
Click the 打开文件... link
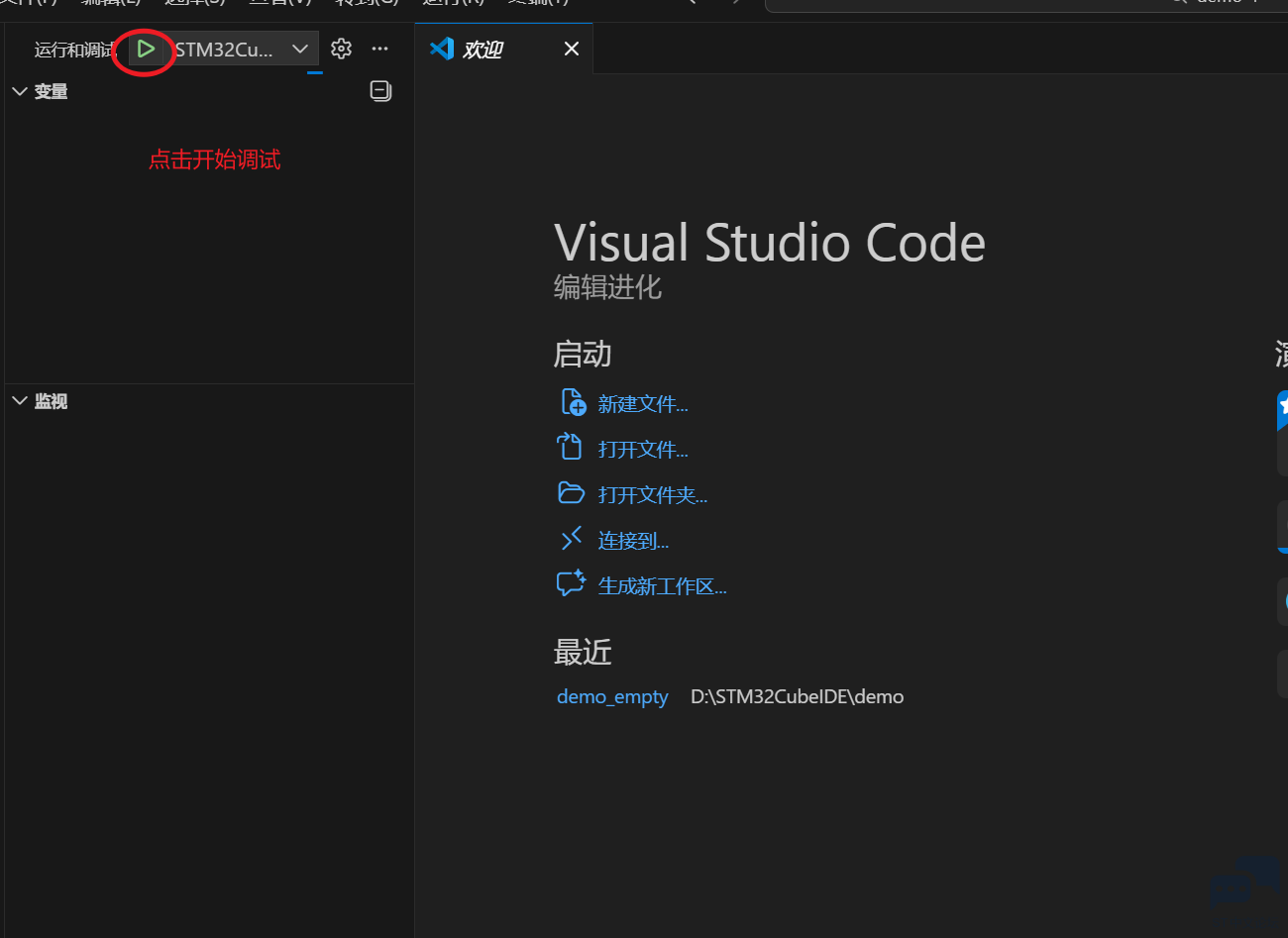pos(643,450)
